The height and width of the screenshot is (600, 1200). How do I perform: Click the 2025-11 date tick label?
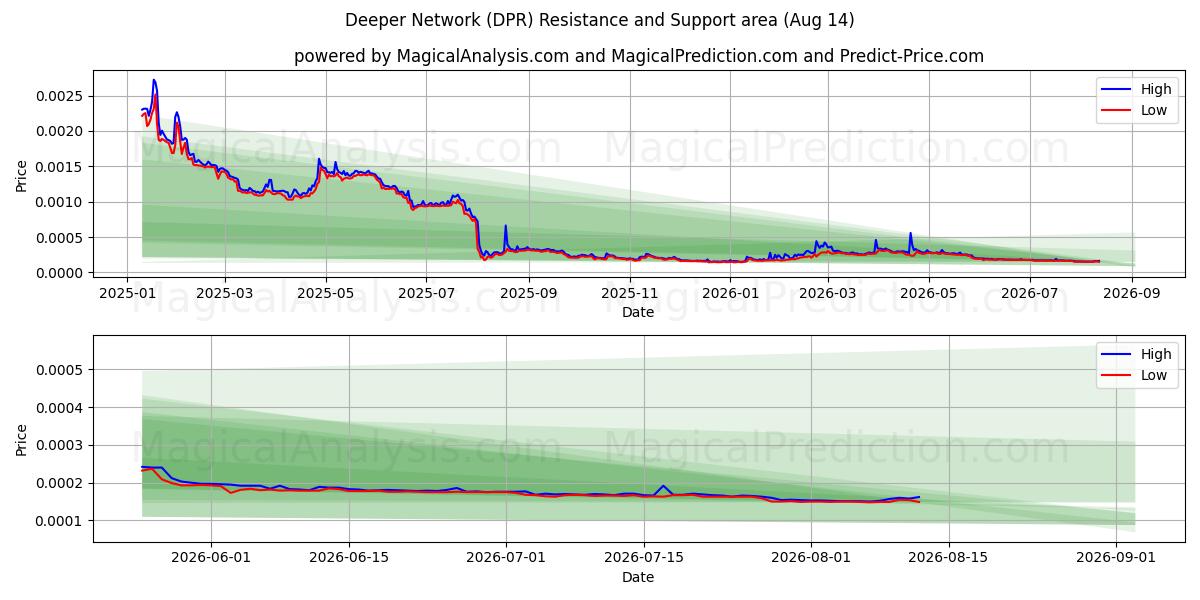coord(630,292)
